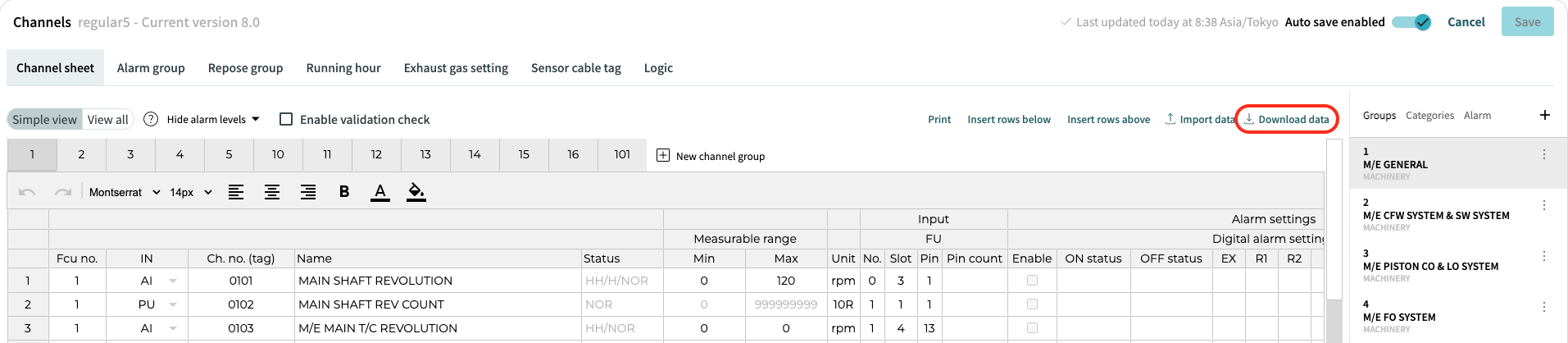
Task: Tick Enable checkbox for MAIN SHAFT REV COUNT
Action: pyautogui.click(x=1032, y=304)
